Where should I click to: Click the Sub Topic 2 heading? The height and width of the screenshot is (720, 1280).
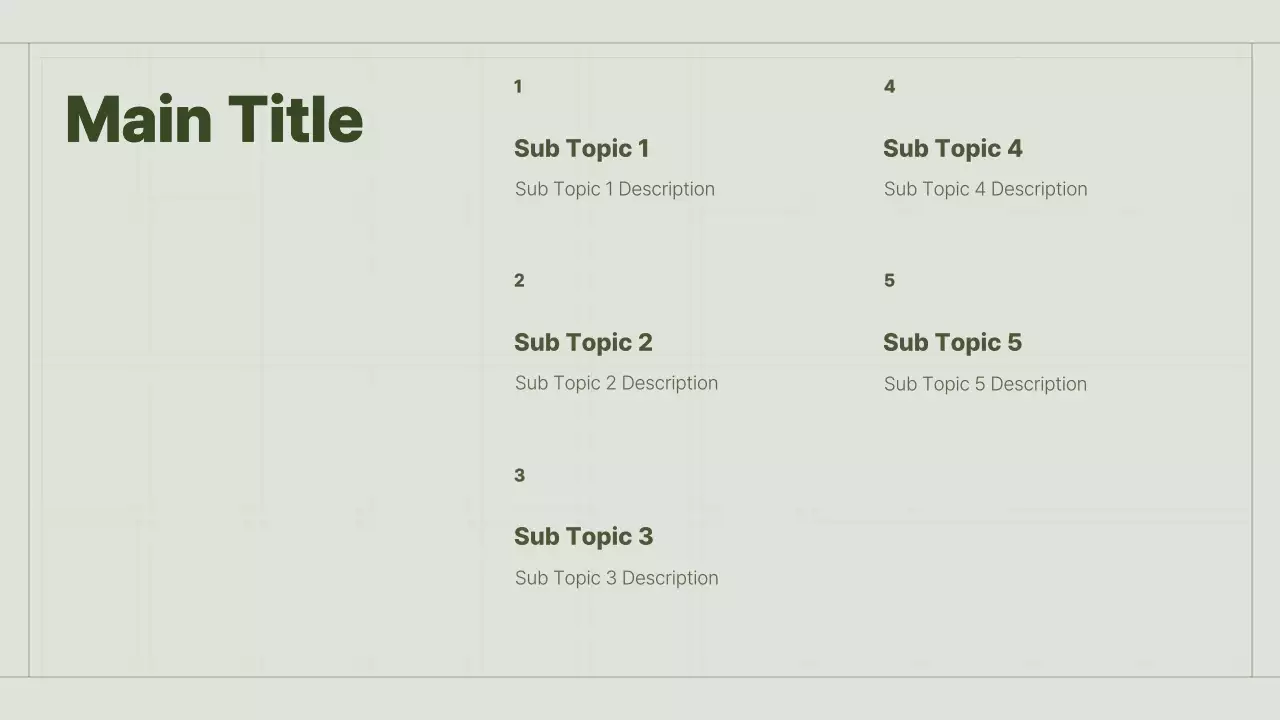(583, 343)
